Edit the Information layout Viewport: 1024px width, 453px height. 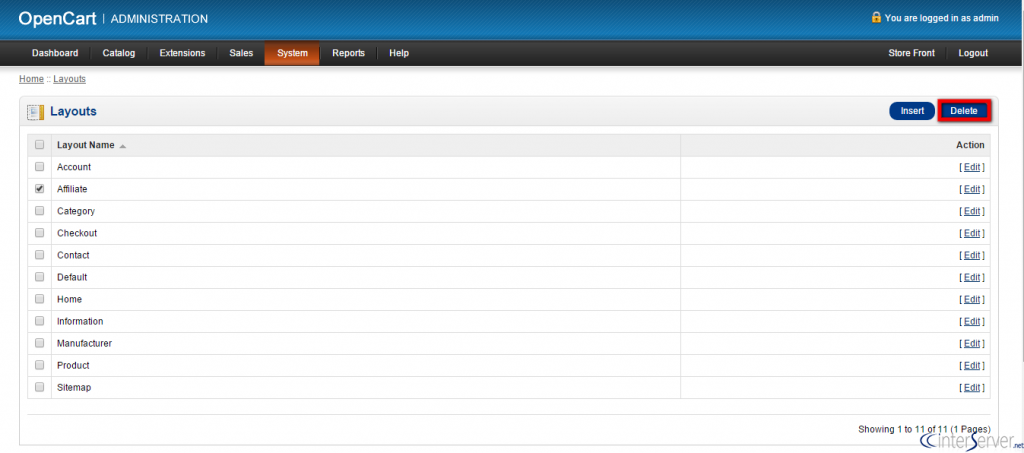[x=972, y=322]
